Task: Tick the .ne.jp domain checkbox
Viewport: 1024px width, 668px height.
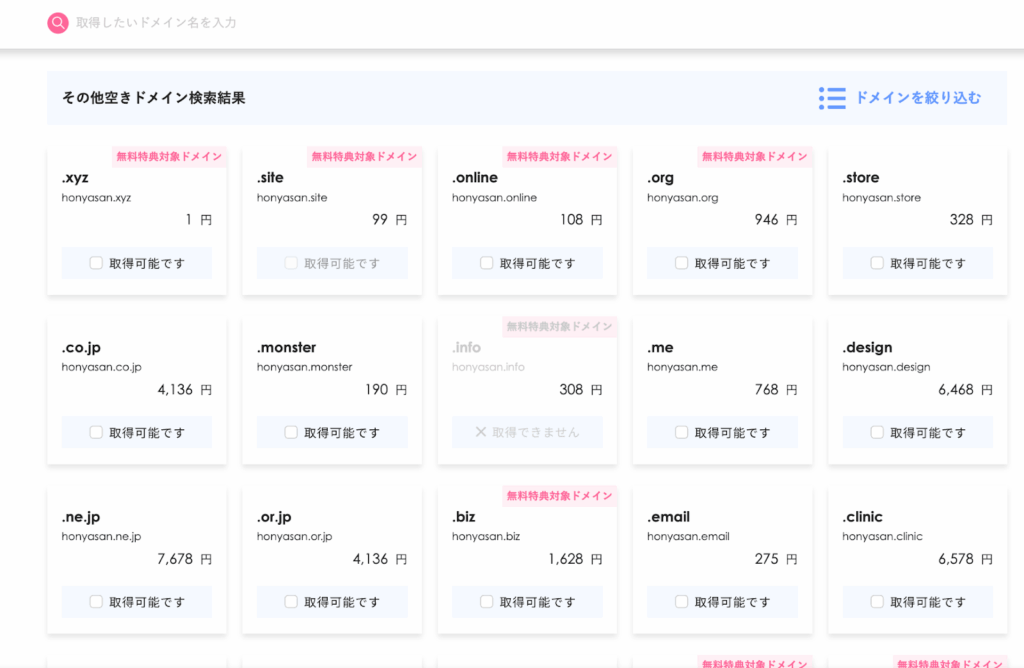Action: (x=96, y=602)
